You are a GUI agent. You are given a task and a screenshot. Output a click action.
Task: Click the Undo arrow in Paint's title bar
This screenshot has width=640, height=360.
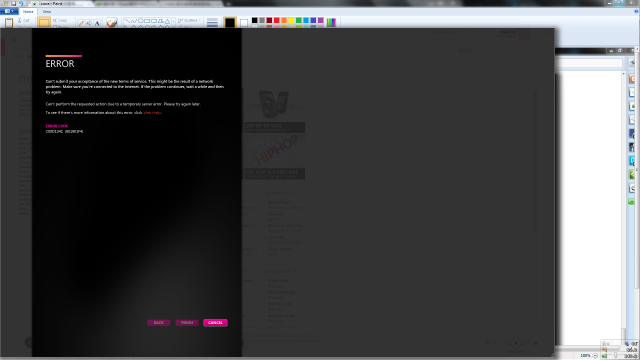click(21, 3)
